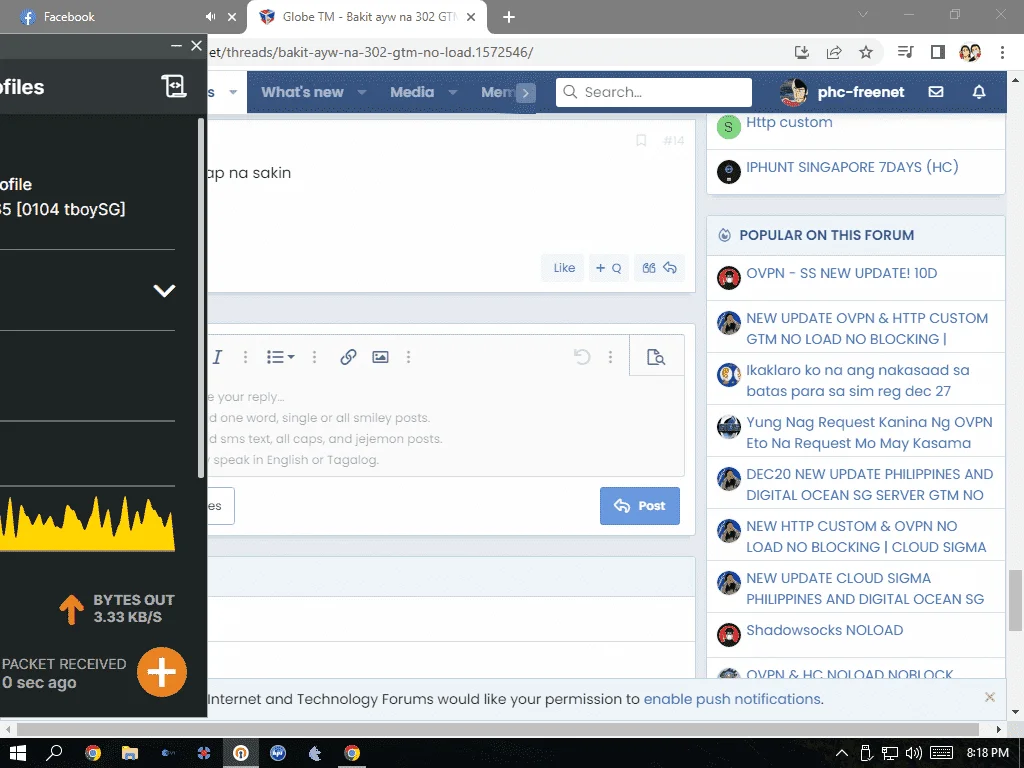
Task: Open Ikaklaro ko na ang nakasaad thread
Action: point(857,380)
